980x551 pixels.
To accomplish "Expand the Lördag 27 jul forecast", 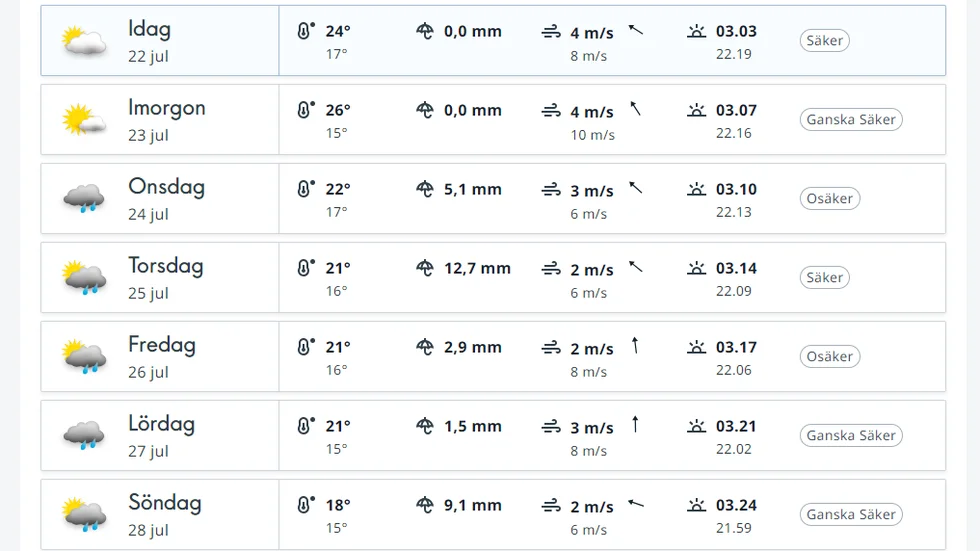I will [x=493, y=435].
